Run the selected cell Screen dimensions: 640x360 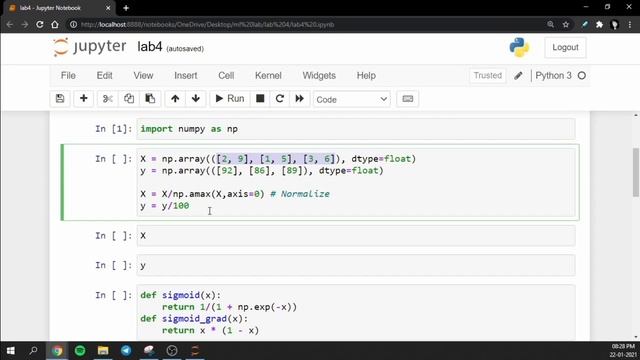click(229, 99)
